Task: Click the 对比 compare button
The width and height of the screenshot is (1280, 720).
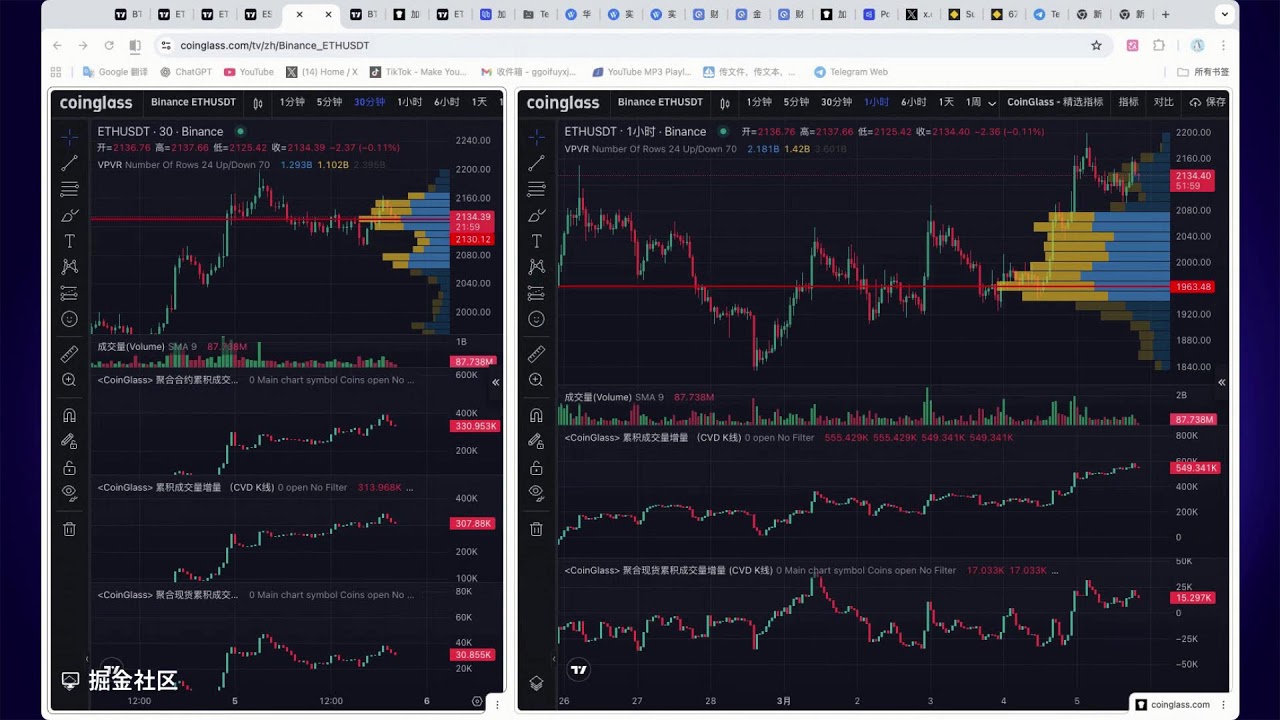Action: point(1164,102)
